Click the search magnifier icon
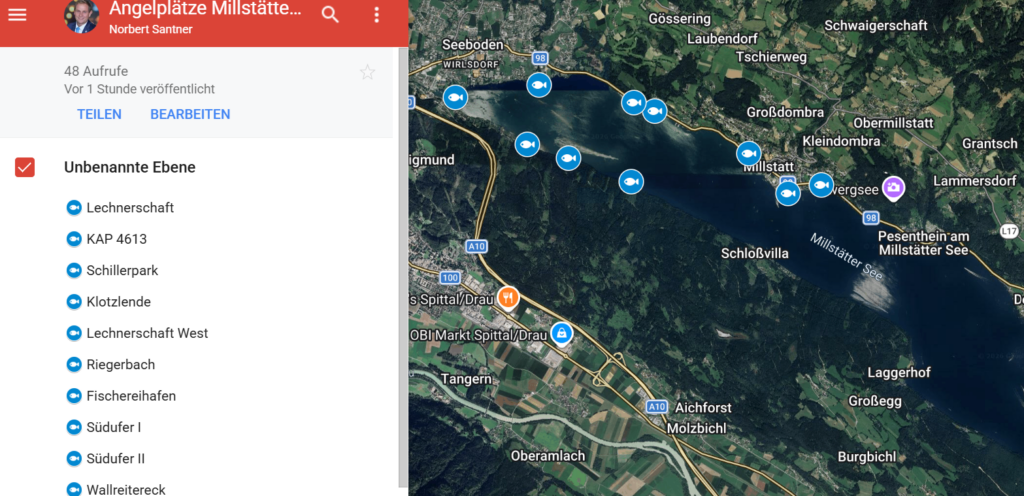Screen dimensions: 1024x496 click(330, 14)
